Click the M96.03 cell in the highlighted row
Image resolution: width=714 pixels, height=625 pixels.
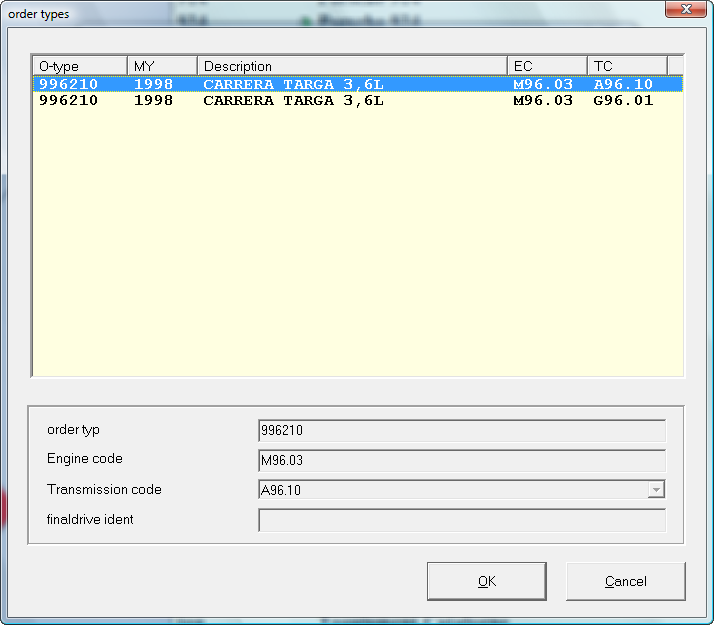click(543, 84)
